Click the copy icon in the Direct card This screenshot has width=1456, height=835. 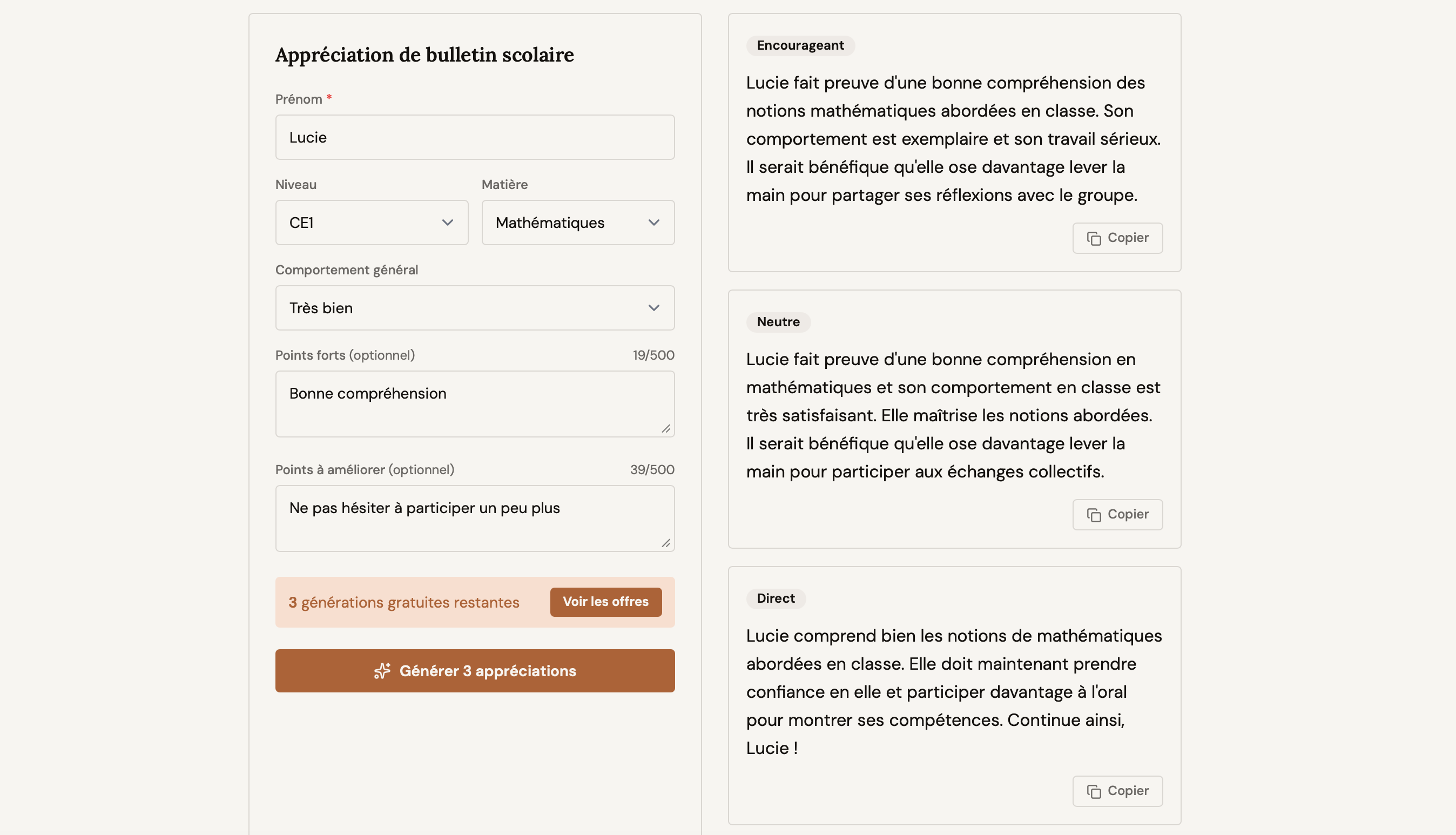(x=1094, y=791)
